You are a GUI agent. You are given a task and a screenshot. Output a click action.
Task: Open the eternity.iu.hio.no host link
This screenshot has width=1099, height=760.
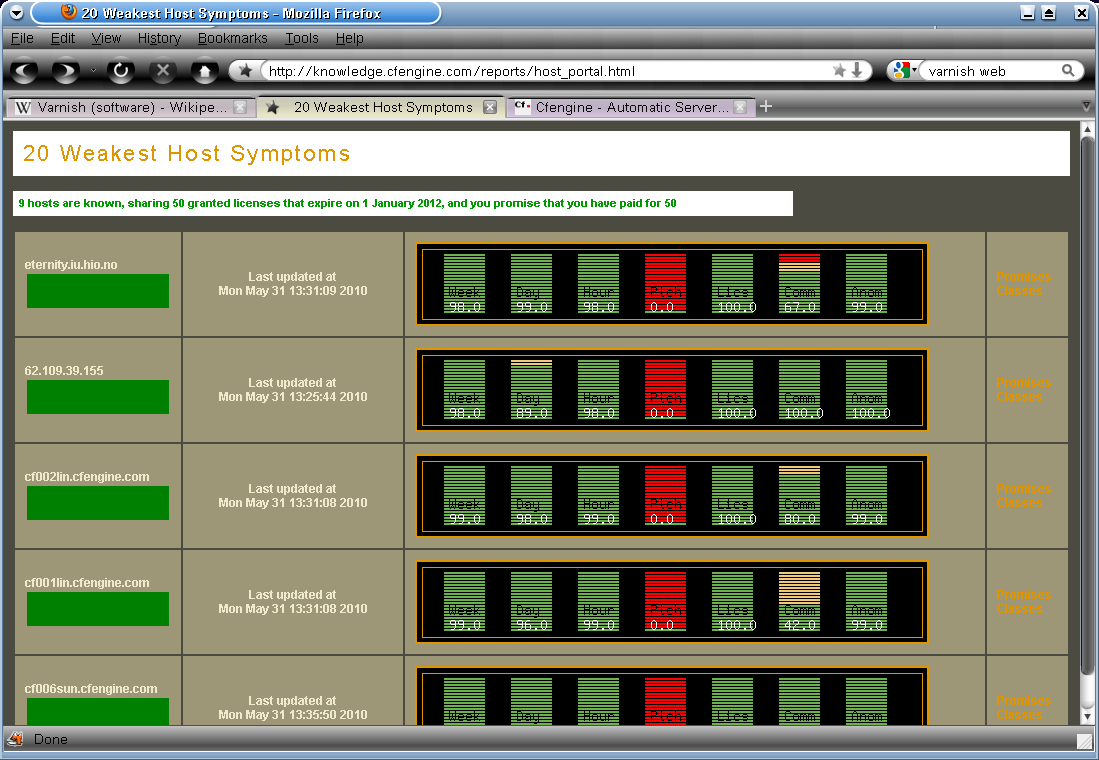tap(71, 265)
